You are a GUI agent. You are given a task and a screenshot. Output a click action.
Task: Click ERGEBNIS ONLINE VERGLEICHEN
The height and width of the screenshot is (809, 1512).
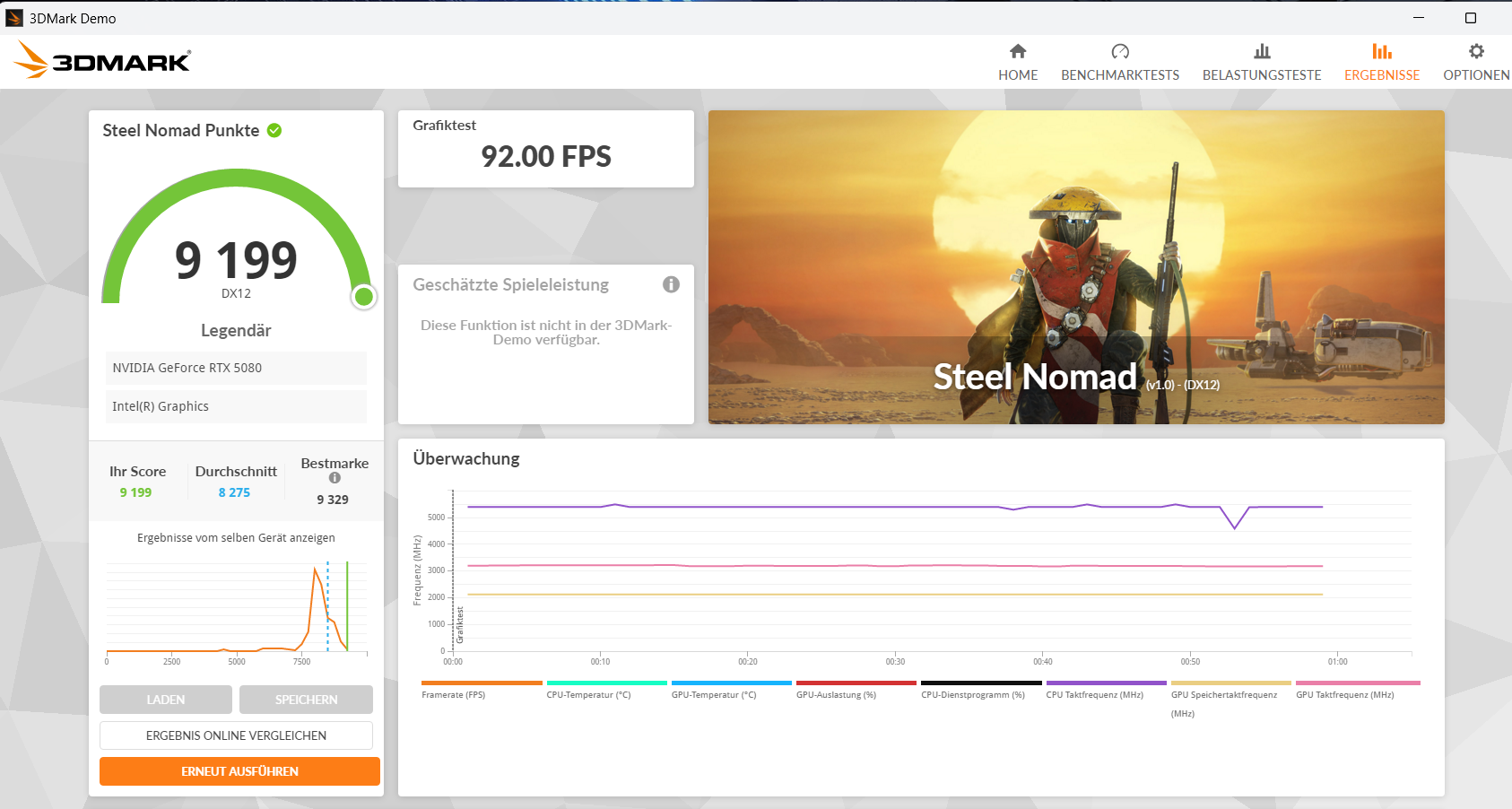236,735
